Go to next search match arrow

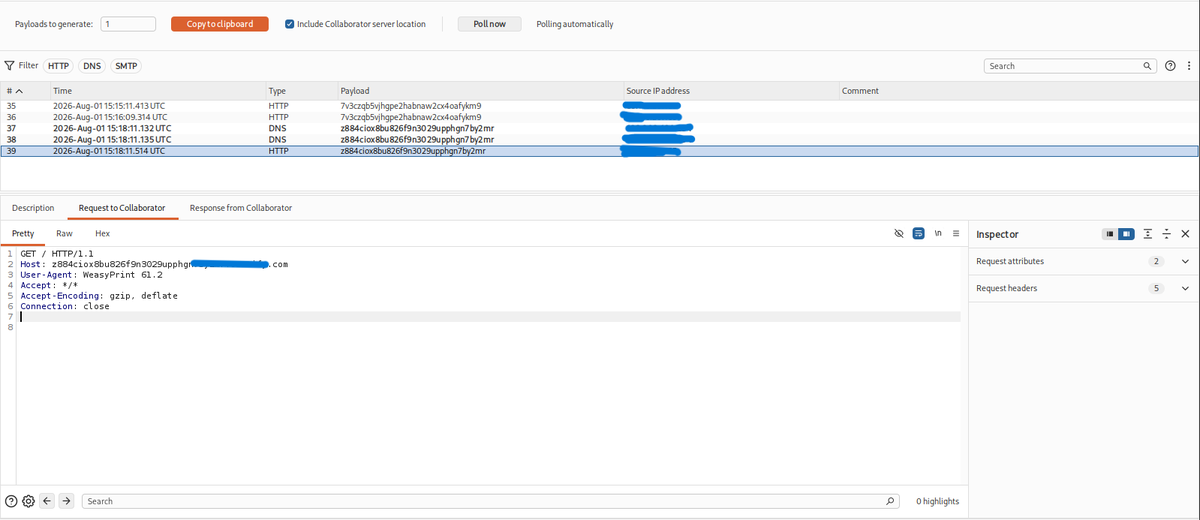pos(66,501)
